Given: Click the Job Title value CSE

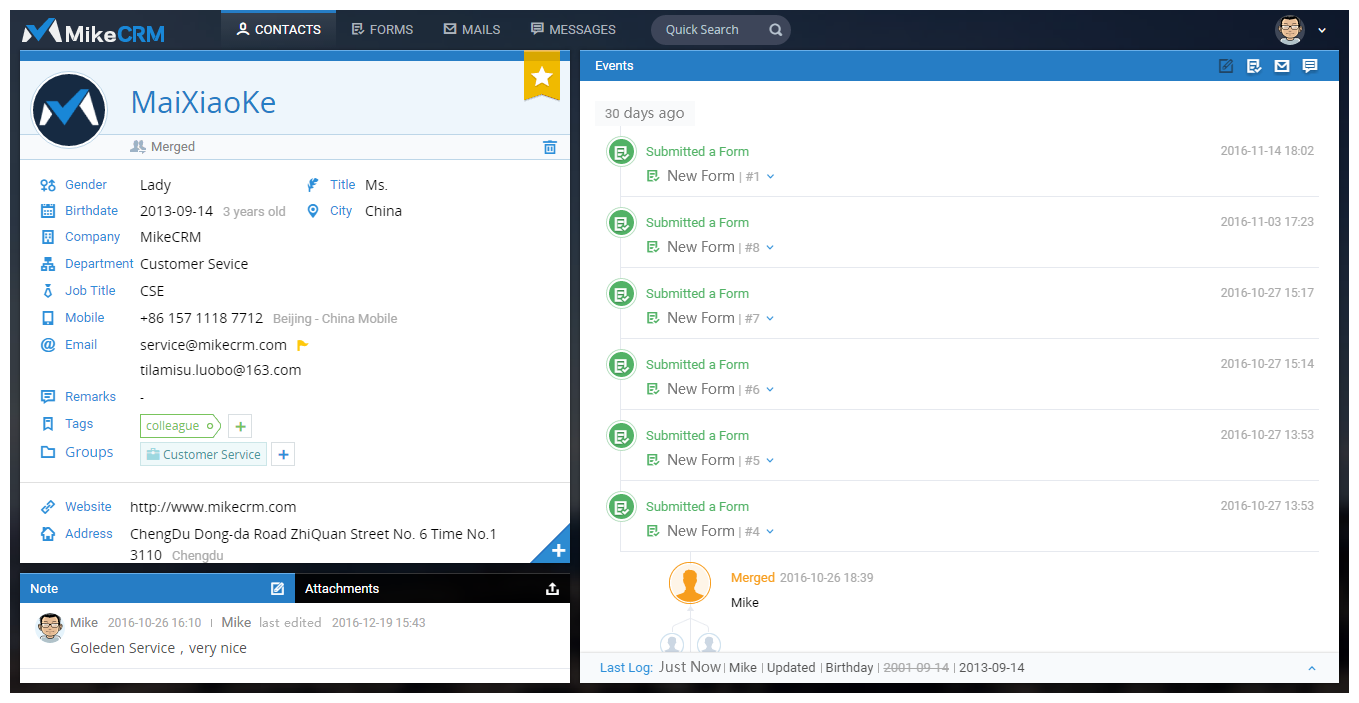Looking at the screenshot, I should [152, 291].
